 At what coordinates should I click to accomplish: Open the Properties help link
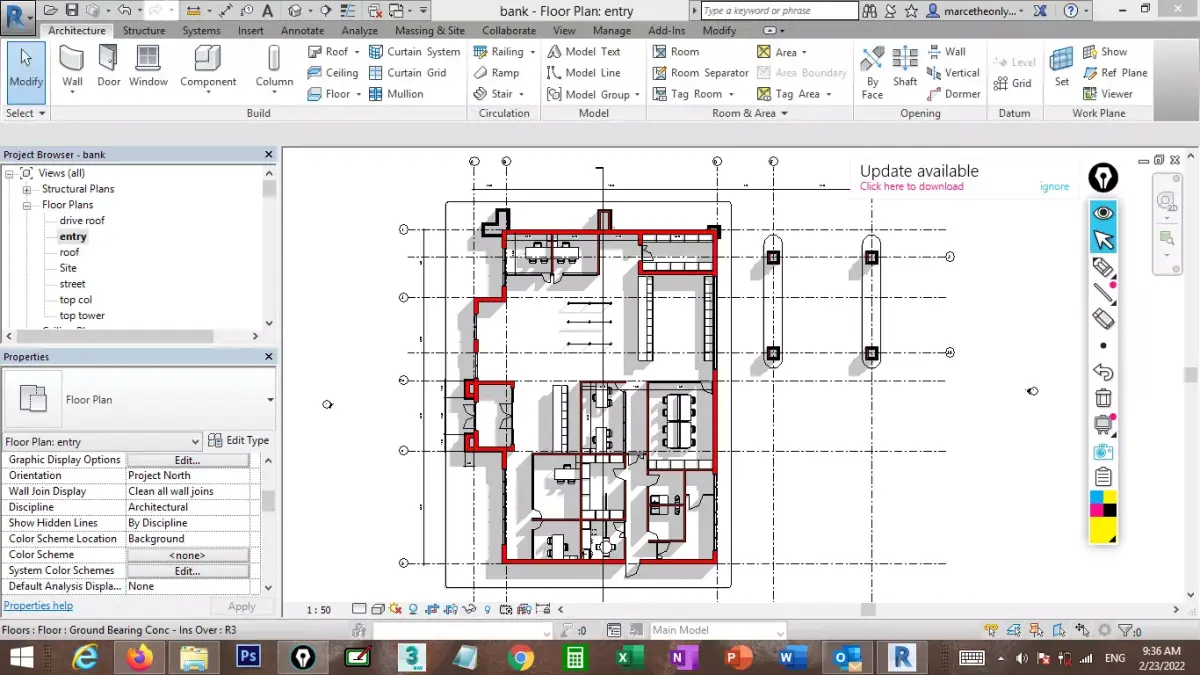pyautogui.click(x=38, y=606)
